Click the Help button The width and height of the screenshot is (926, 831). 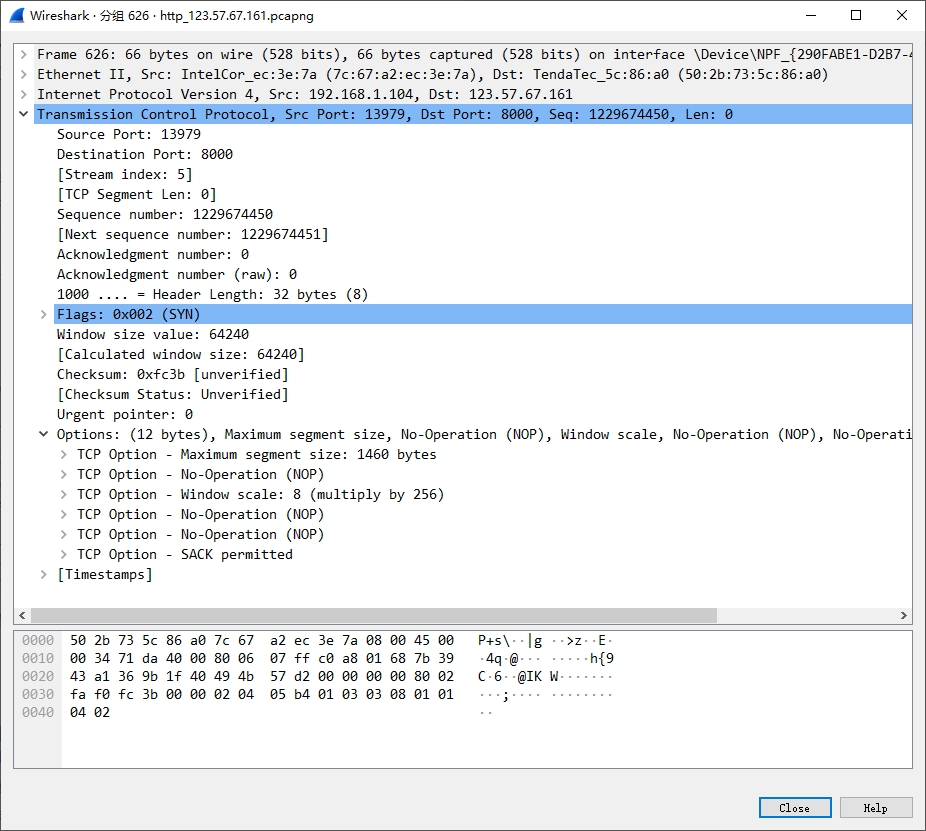[875, 808]
